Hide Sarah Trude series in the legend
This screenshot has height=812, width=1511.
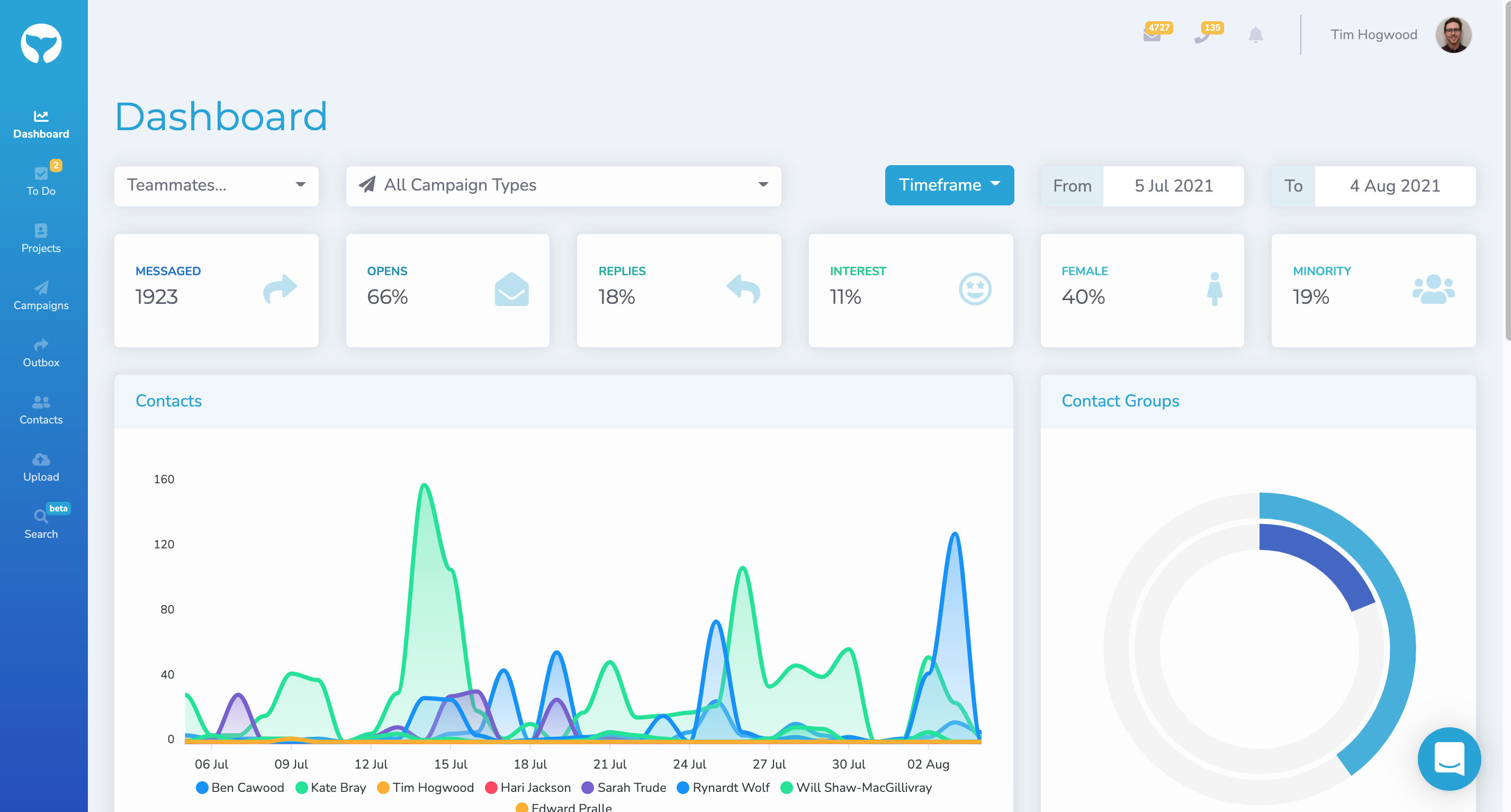[624, 787]
